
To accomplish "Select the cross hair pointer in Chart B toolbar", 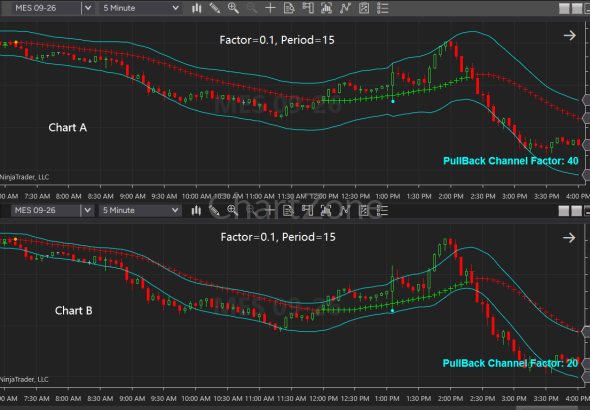I will coord(270,210).
